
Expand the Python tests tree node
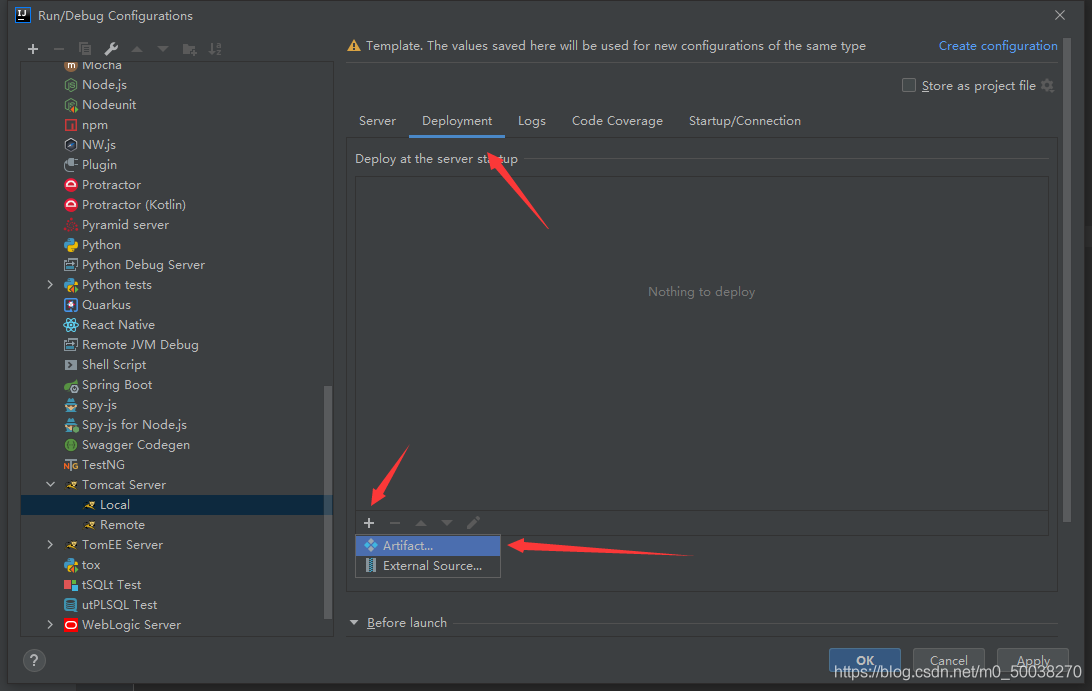click(51, 285)
